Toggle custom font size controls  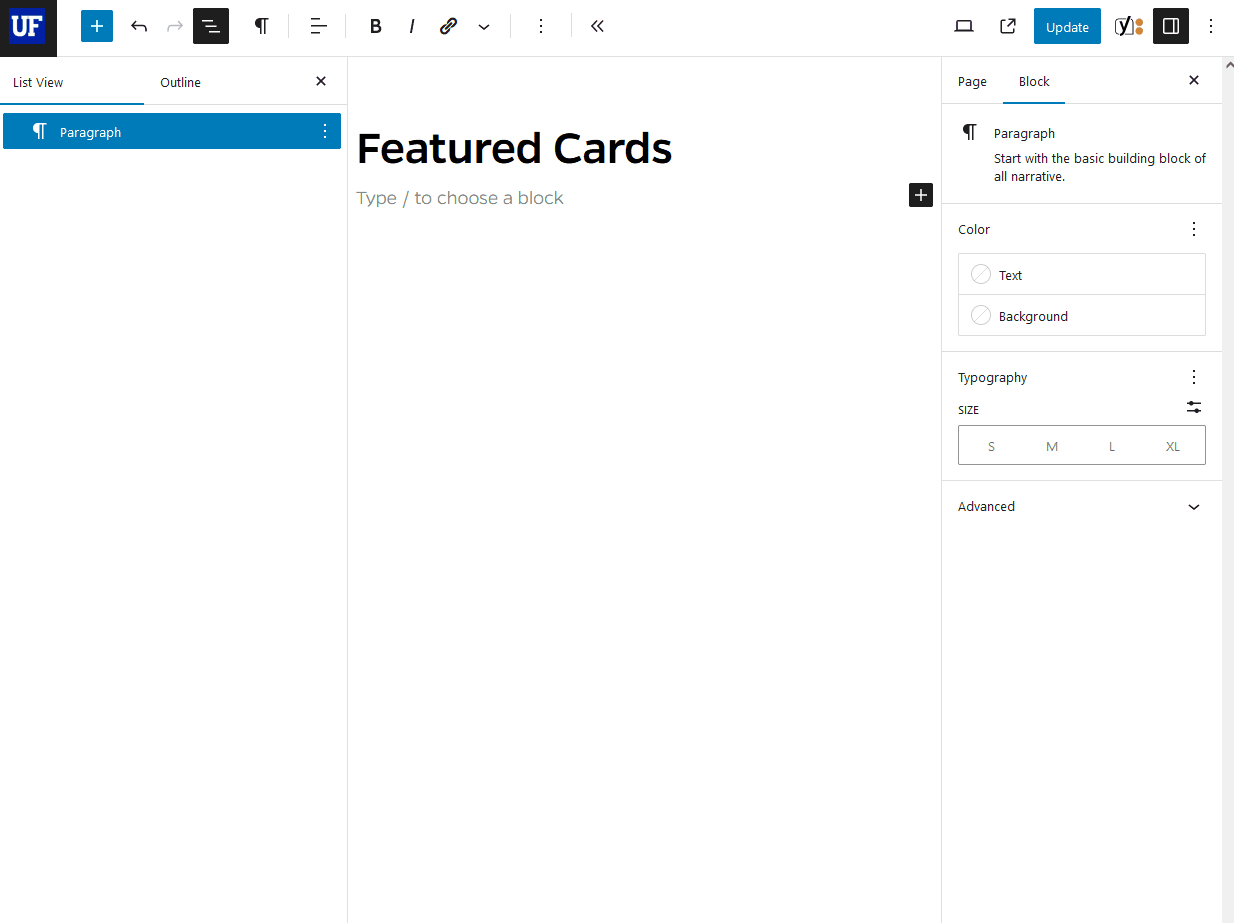[x=1194, y=408]
